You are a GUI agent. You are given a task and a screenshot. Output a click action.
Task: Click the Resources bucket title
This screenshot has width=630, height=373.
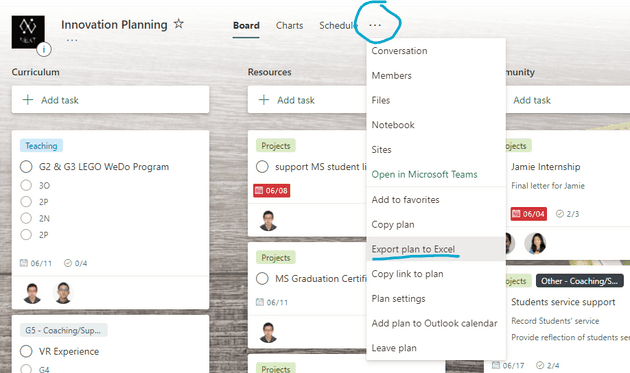click(x=269, y=72)
